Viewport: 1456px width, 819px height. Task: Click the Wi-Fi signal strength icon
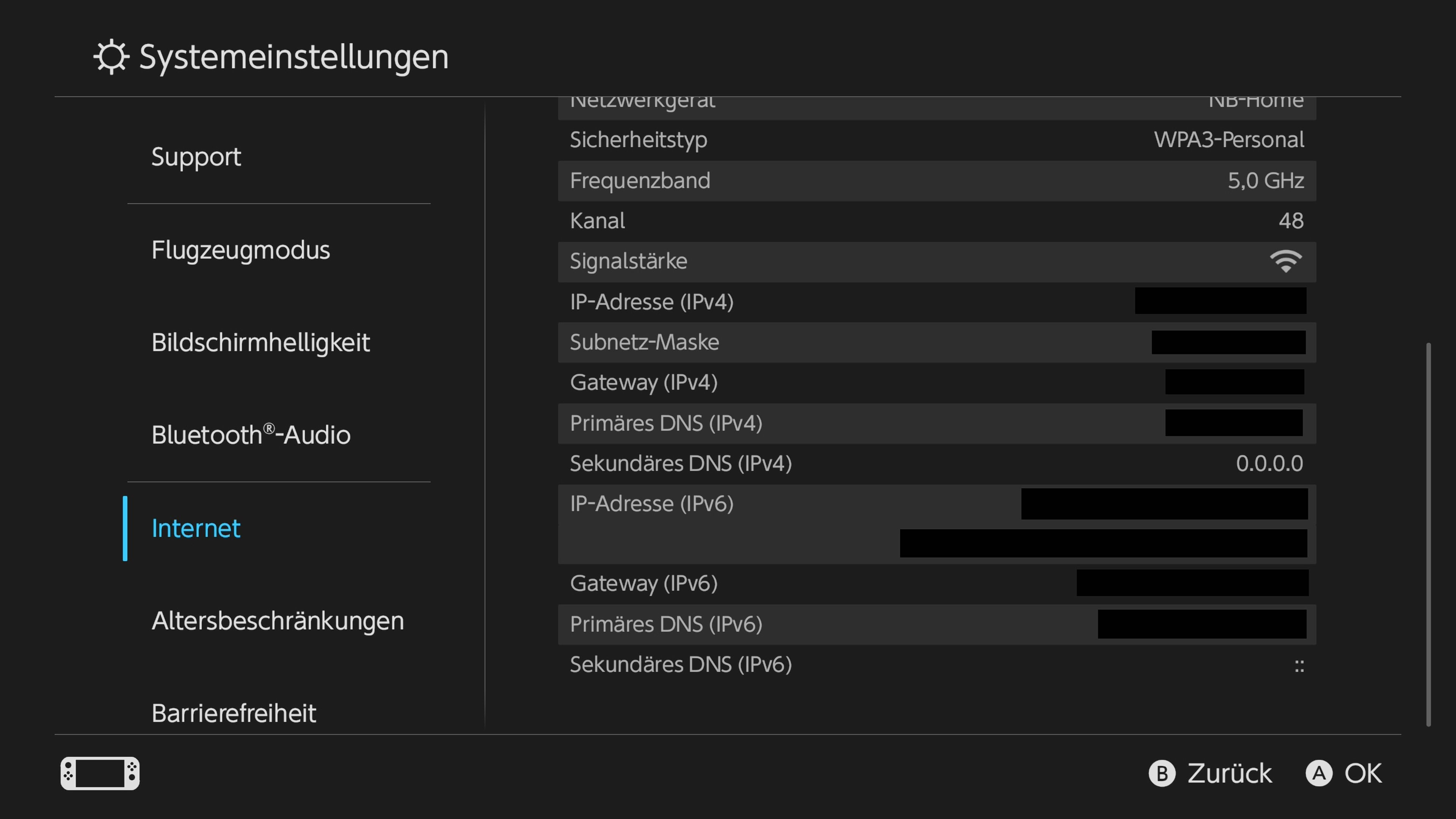click(x=1286, y=262)
